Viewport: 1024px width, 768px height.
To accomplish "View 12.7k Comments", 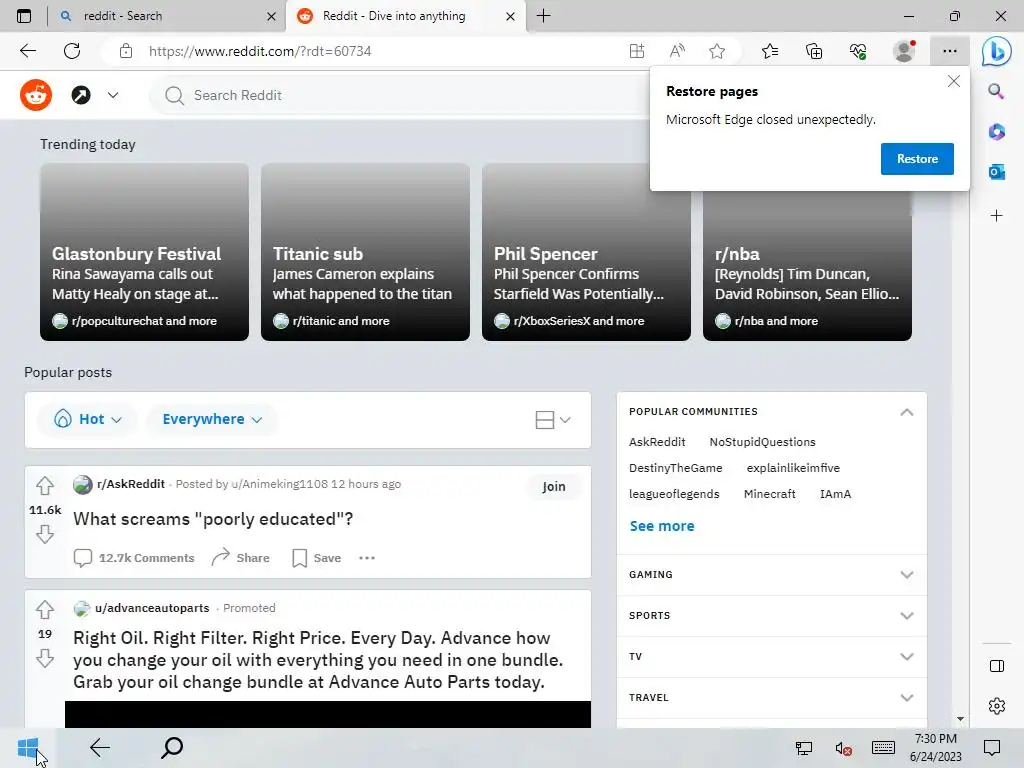I will point(134,558).
